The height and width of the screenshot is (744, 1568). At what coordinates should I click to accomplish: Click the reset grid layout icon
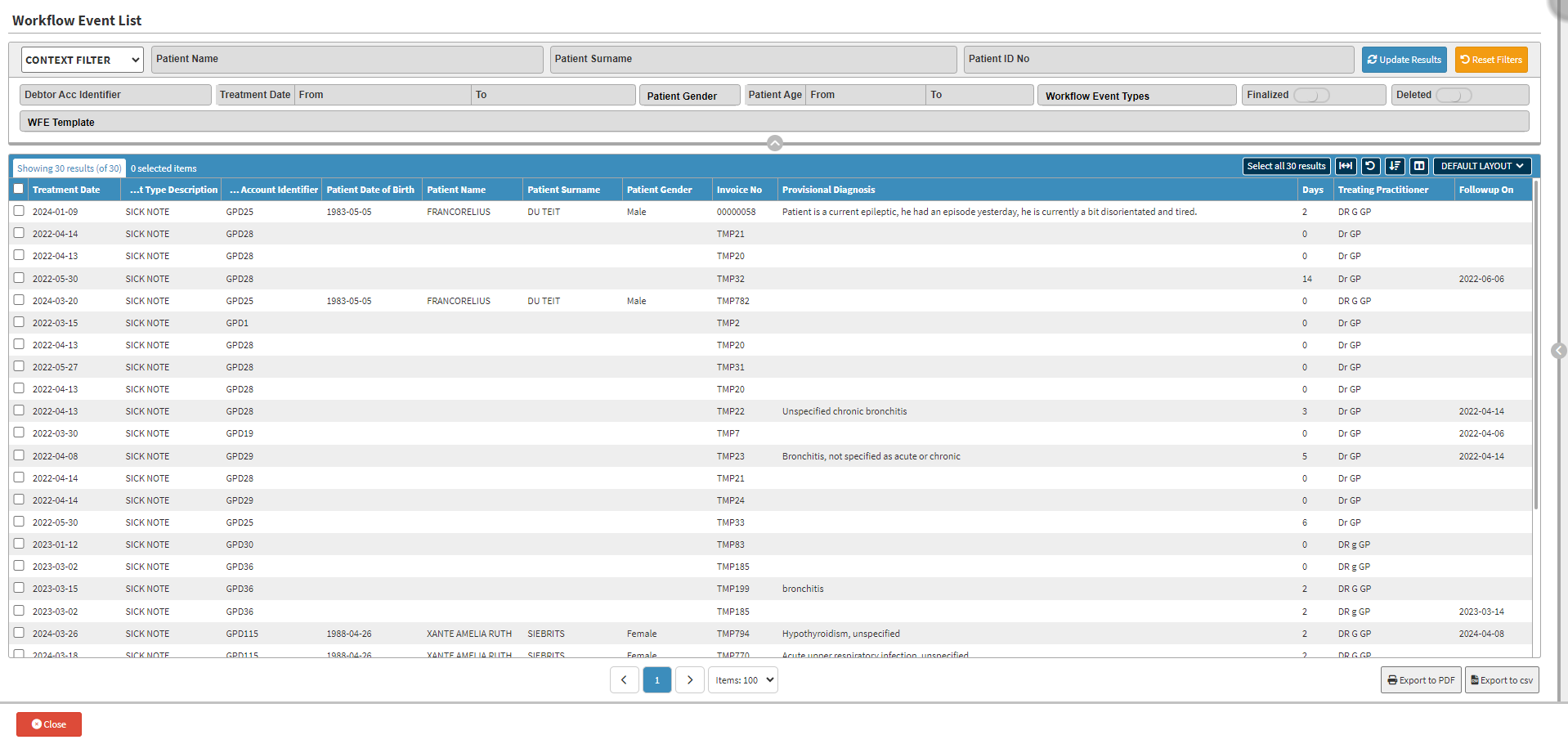point(1370,166)
